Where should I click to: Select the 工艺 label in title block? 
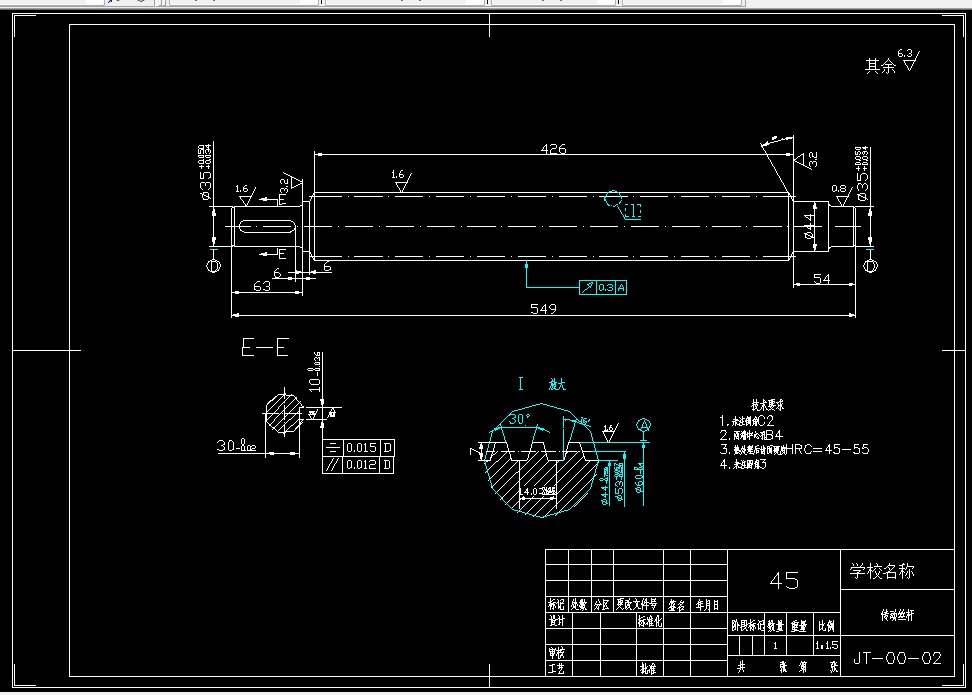click(x=557, y=668)
